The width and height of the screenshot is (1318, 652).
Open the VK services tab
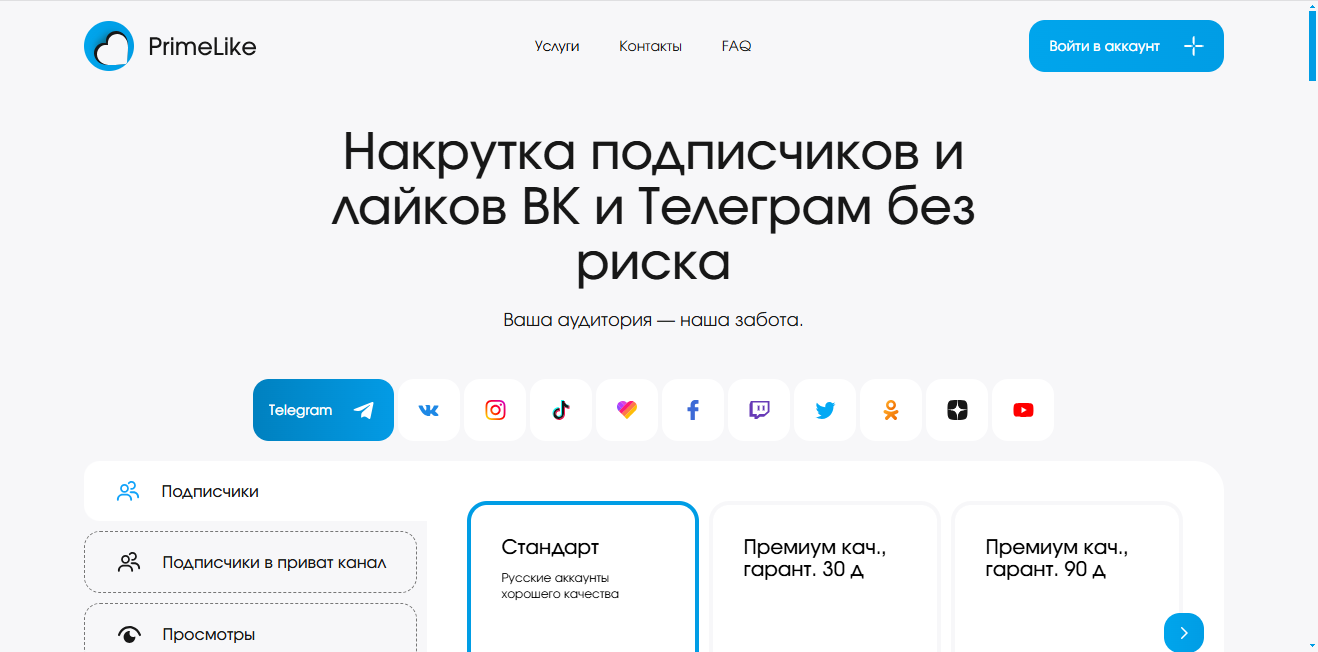429,410
